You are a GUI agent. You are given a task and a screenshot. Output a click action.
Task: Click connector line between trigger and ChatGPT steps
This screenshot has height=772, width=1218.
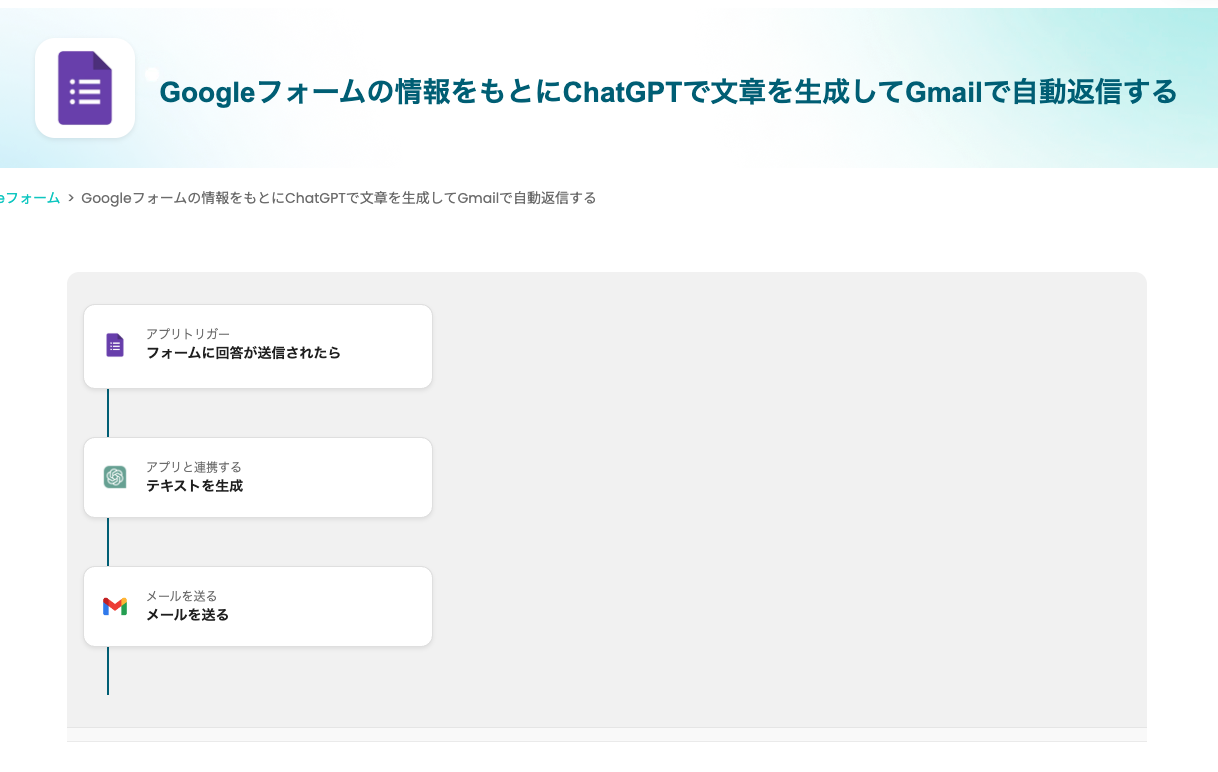(x=108, y=413)
